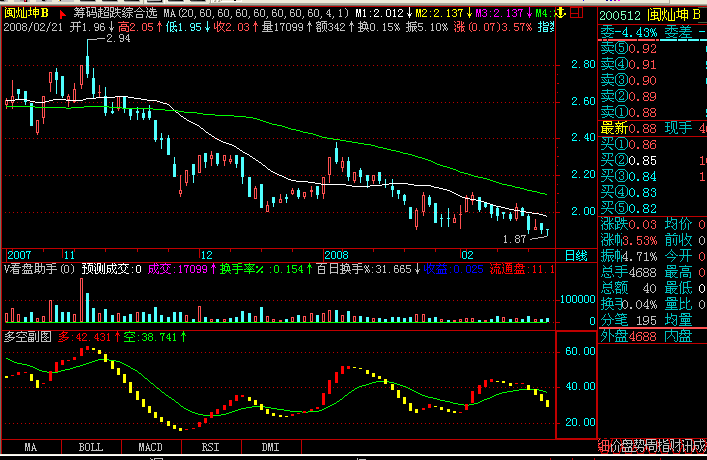Image resolution: width=707 pixels, height=460 pixels.
Task: Switch to the RSI indicator tab
Action: (x=211, y=447)
